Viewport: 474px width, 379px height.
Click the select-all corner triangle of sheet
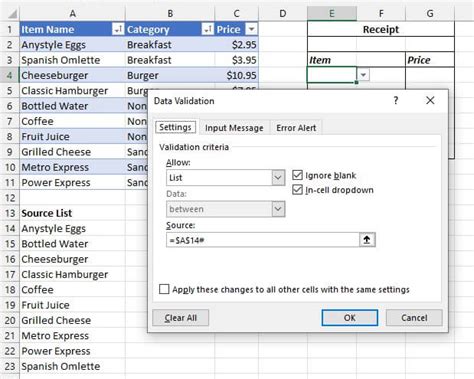(12, 14)
